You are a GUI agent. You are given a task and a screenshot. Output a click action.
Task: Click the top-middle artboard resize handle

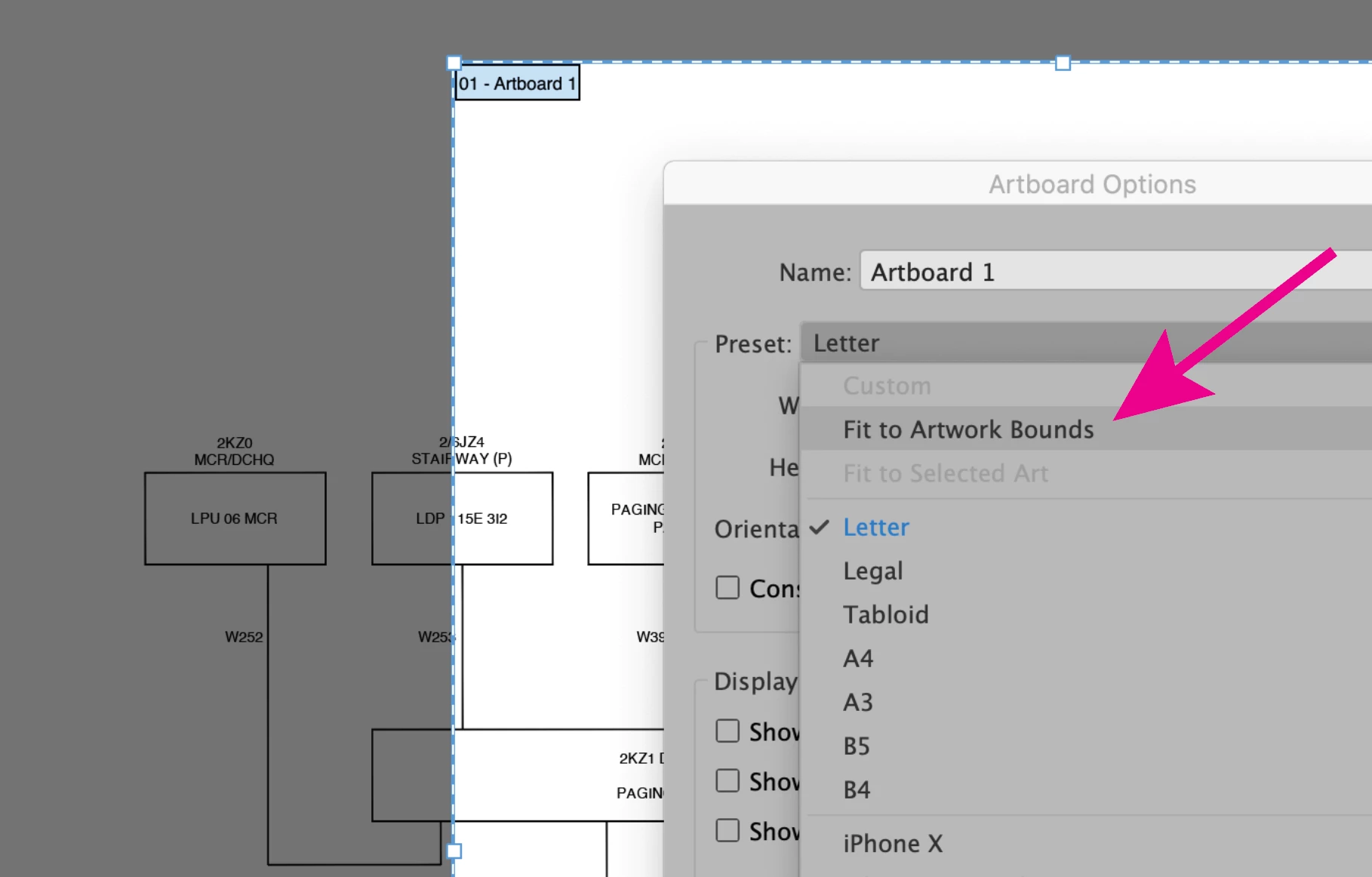click(1063, 63)
